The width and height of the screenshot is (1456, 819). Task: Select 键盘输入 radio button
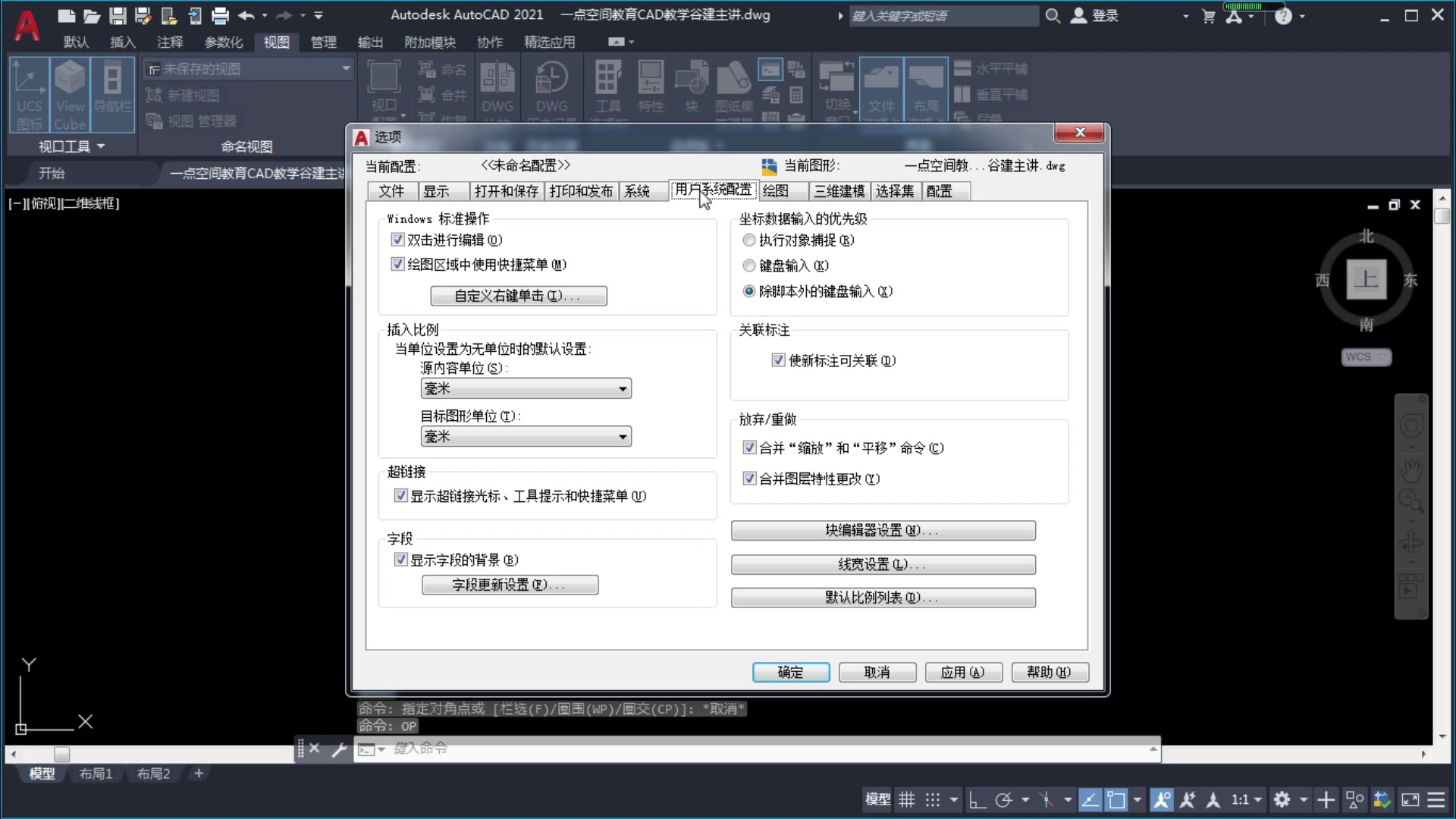coord(748,265)
